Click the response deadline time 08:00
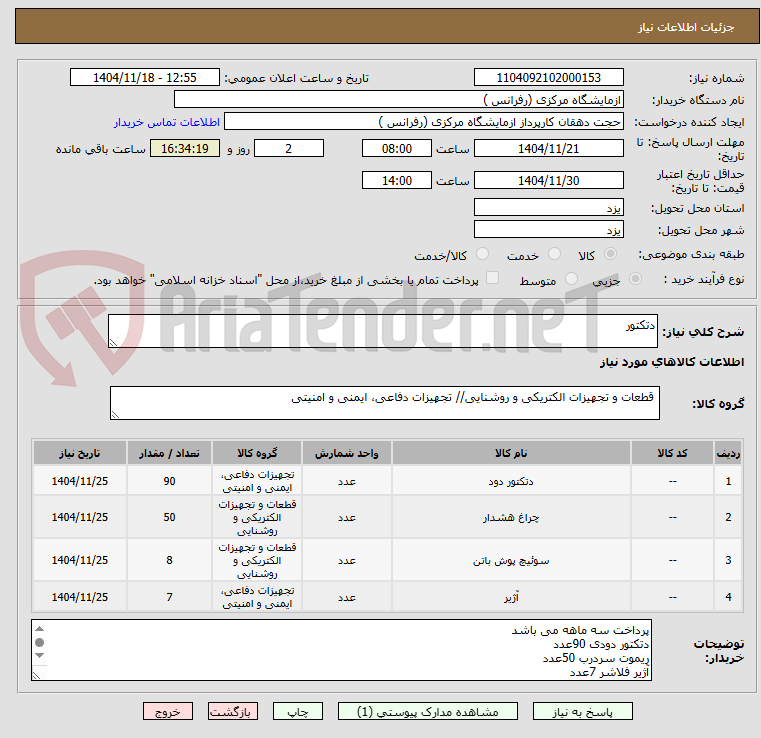Screen dimensions: 761x738 coord(397,148)
